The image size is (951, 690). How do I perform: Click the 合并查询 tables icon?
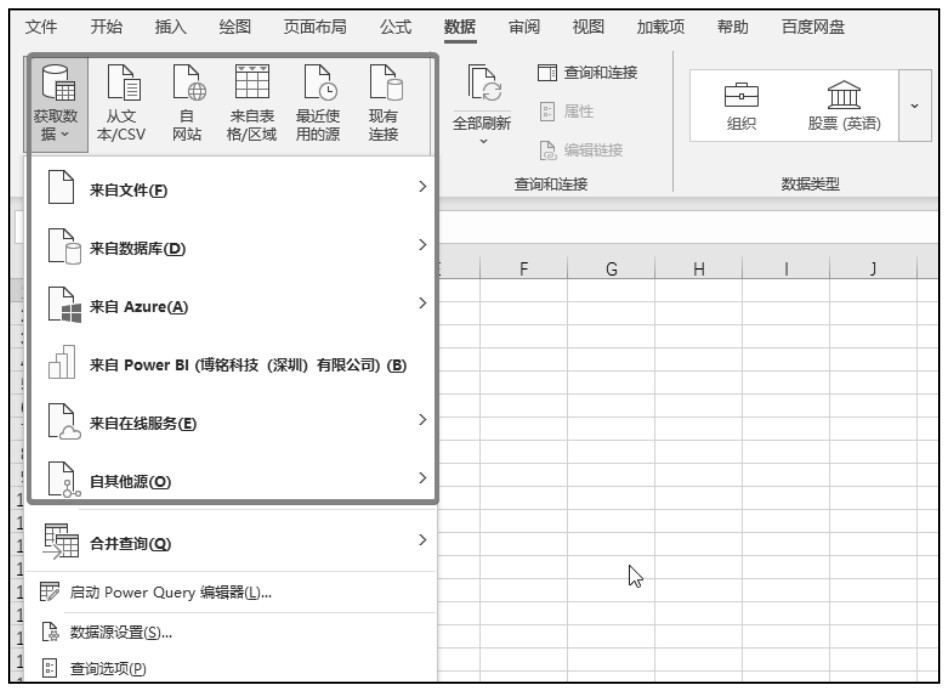(61, 541)
